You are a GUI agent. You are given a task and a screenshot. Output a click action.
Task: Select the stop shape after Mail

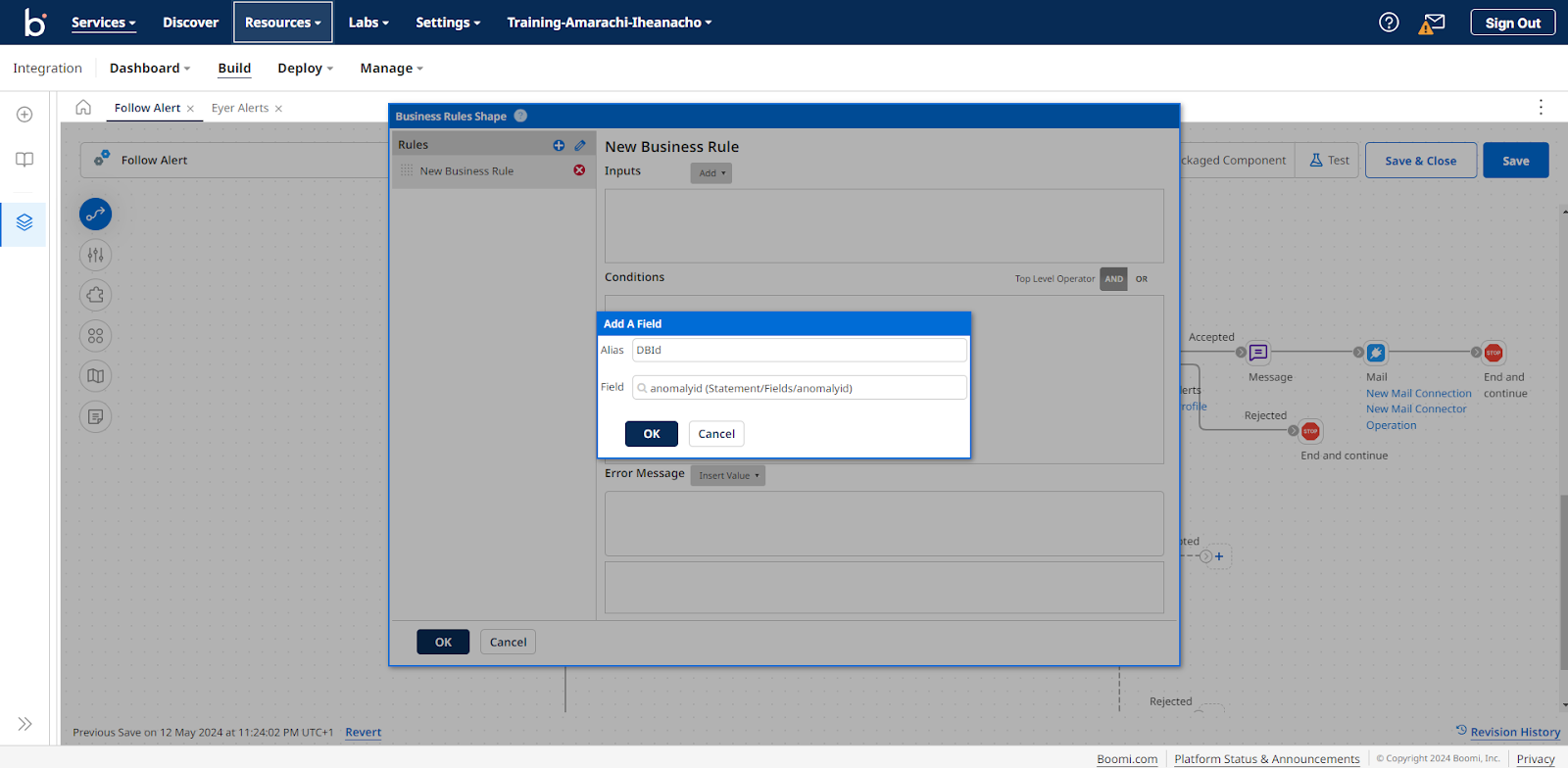[1494, 353]
